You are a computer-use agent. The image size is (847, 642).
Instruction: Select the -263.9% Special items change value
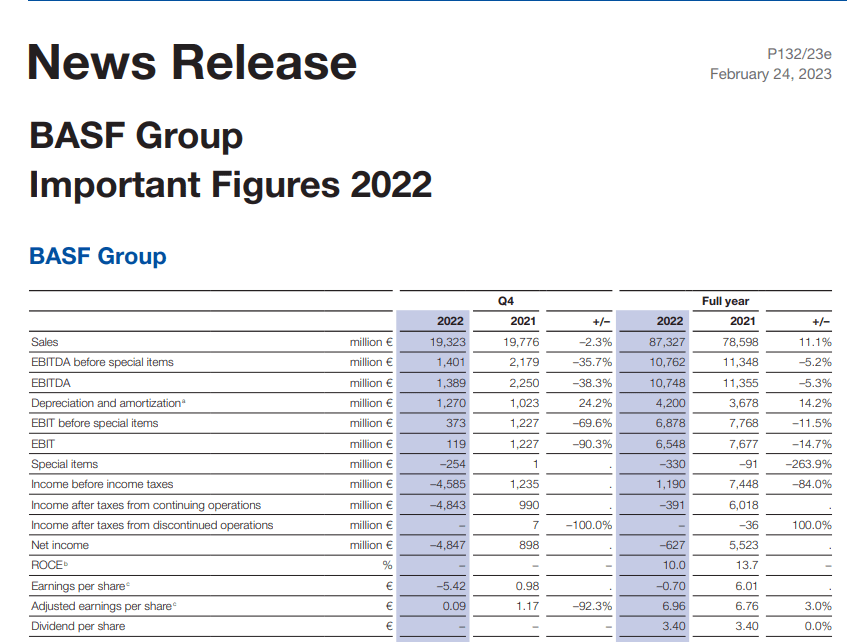tap(808, 464)
